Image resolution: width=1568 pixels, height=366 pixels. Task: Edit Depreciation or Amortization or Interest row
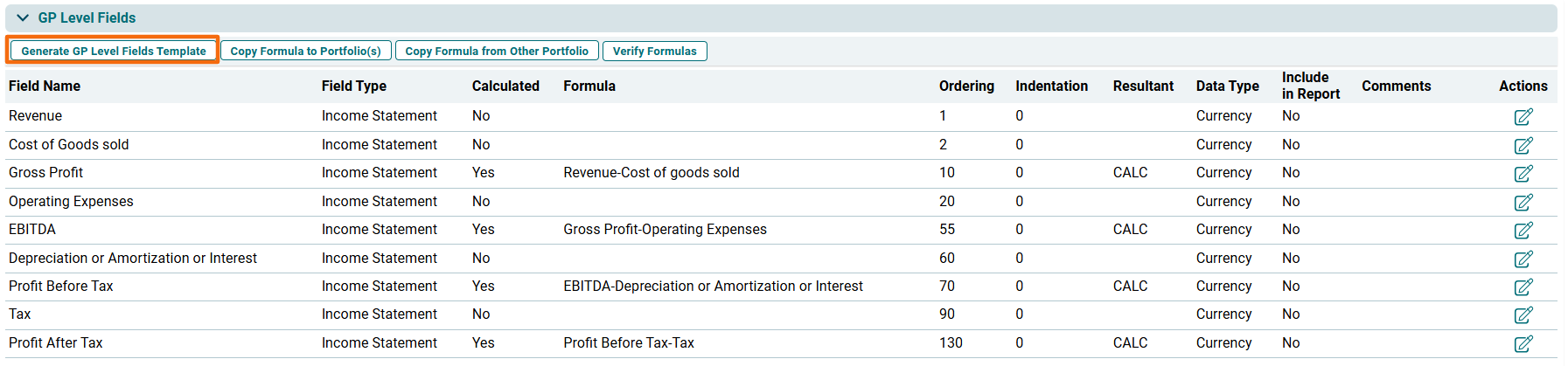1523,259
